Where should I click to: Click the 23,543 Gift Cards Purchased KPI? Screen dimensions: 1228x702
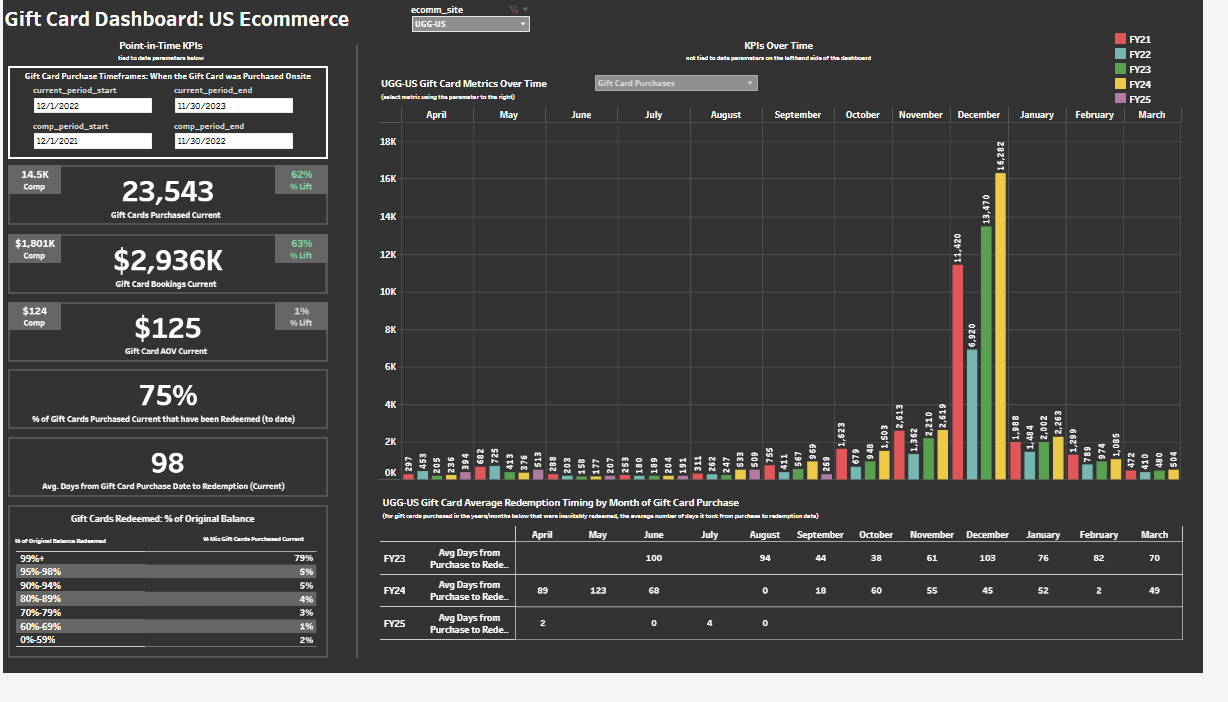tap(167, 191)
